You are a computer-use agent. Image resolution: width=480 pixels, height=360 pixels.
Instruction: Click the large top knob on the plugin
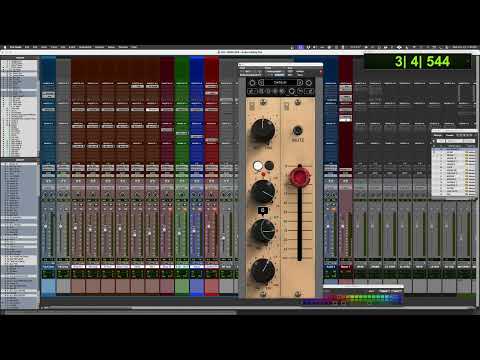(x=263, y=130)
